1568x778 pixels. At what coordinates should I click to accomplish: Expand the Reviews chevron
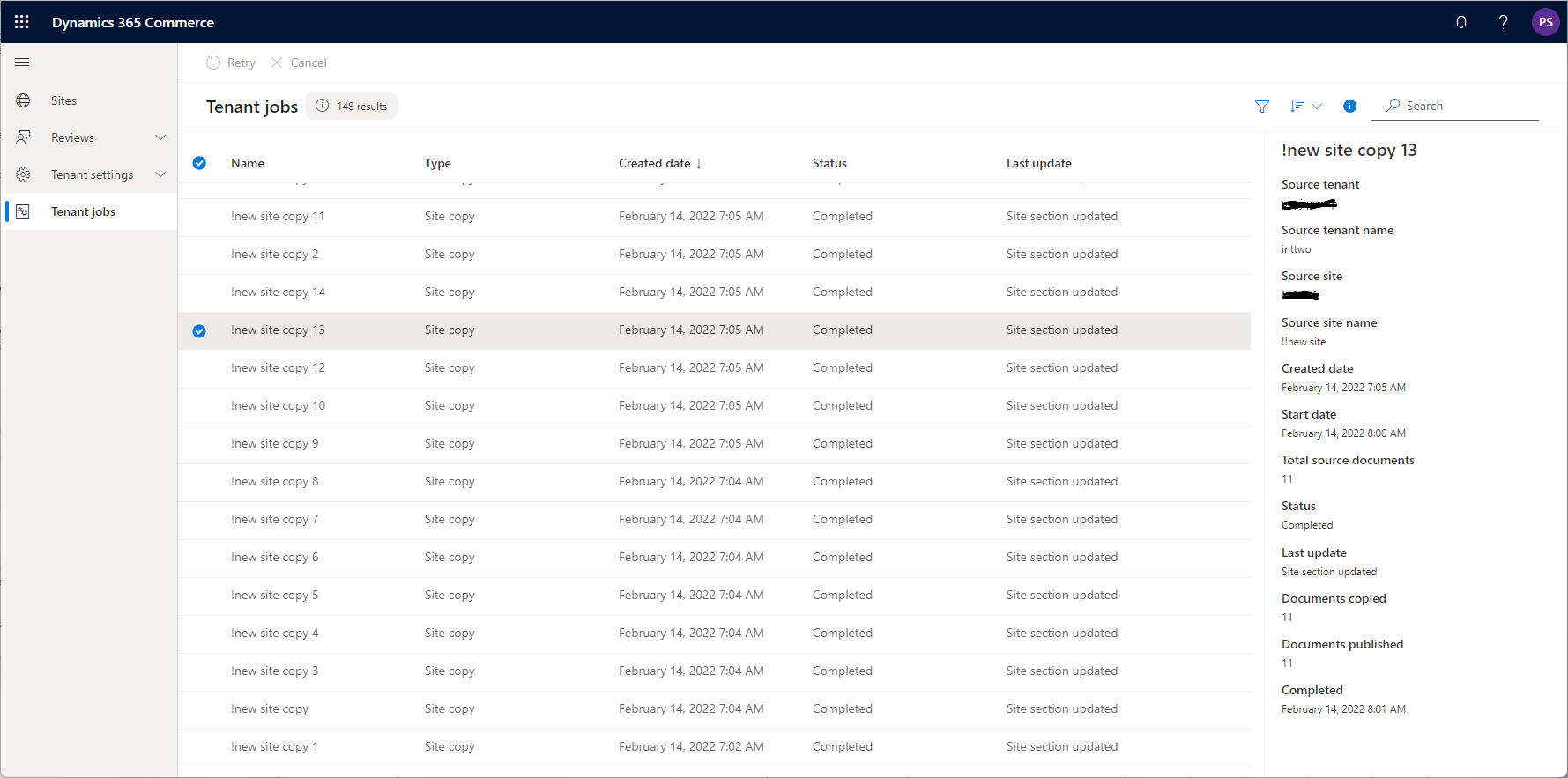click(160, 137)
